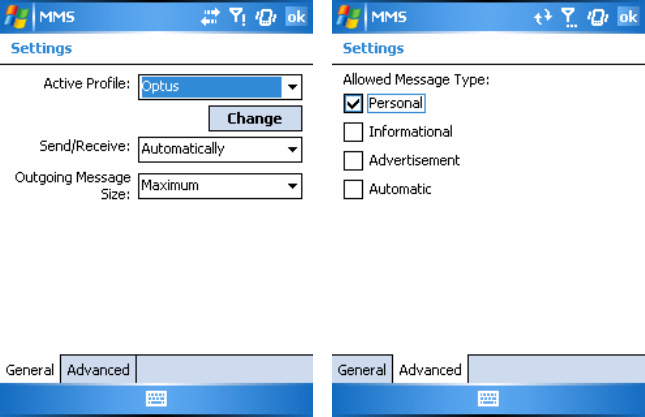645x417 pixels.
Task: Tap signal antenna icon in right screen
Action: 569,18
